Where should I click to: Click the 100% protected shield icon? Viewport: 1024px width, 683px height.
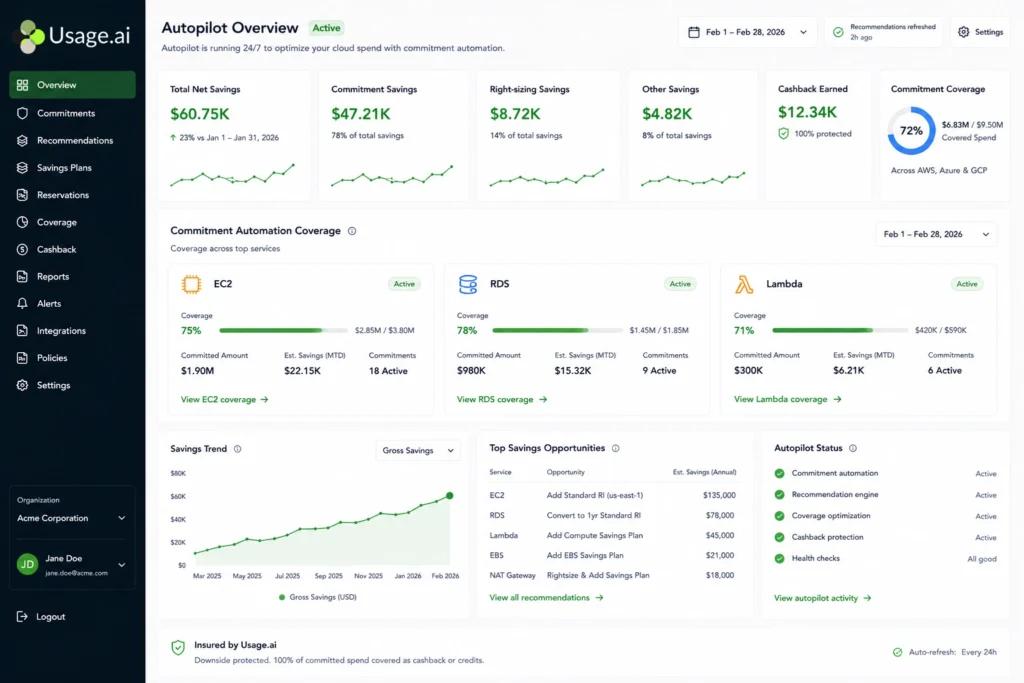click(x=784, y=134)
